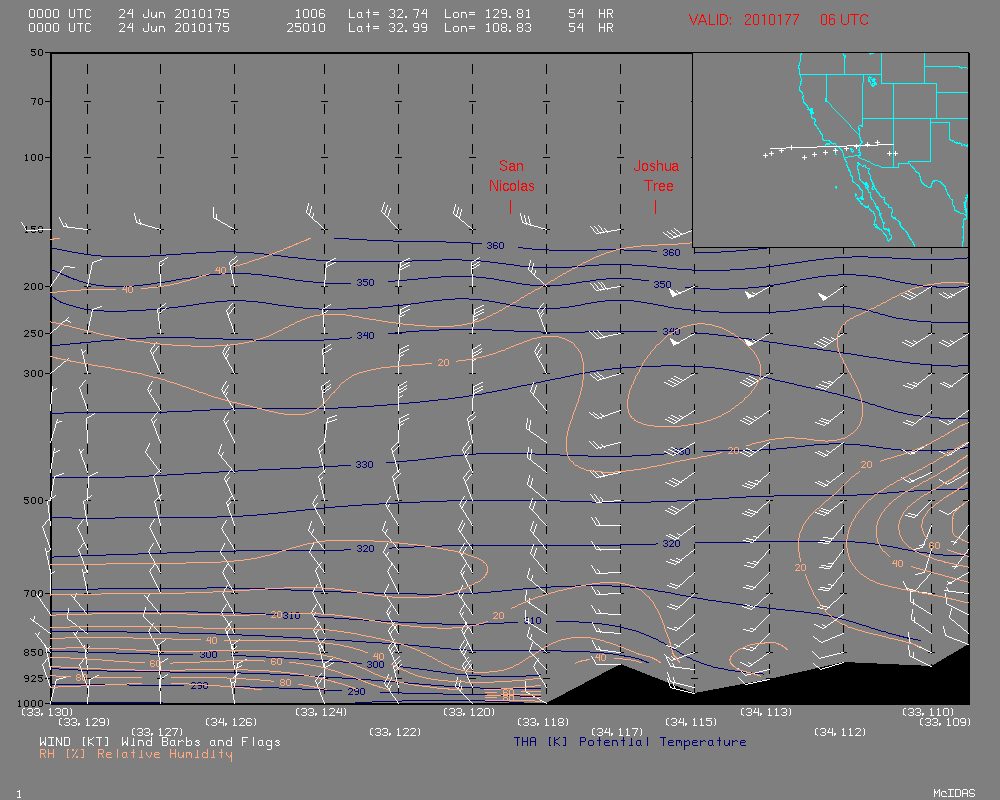The height and width of the screenshot is (800, 1000).
Task: Click the 850 pressure level axis label
Action: pyautogui.click(x=33, y=652)
